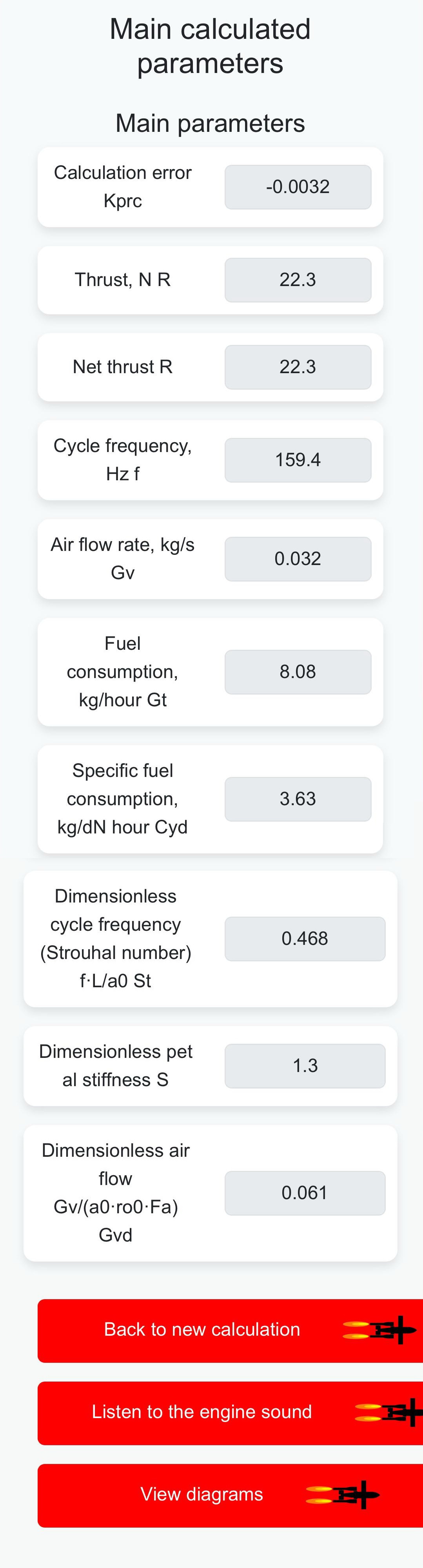Click the Dimensionless air flow 0.061 field
Viewport: 423px width, 1568px height.
click(x=305, y=1193)
